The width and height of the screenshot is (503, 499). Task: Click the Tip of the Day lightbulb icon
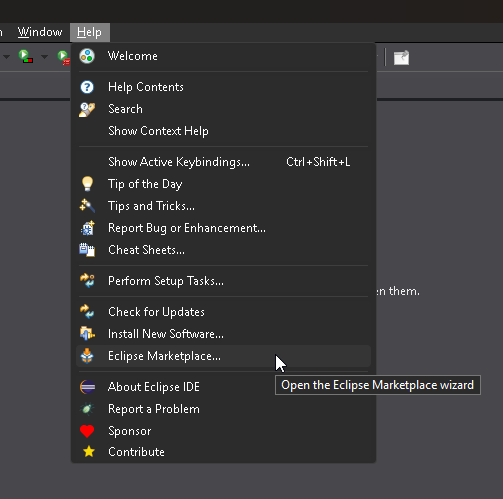tap(87, 184)
